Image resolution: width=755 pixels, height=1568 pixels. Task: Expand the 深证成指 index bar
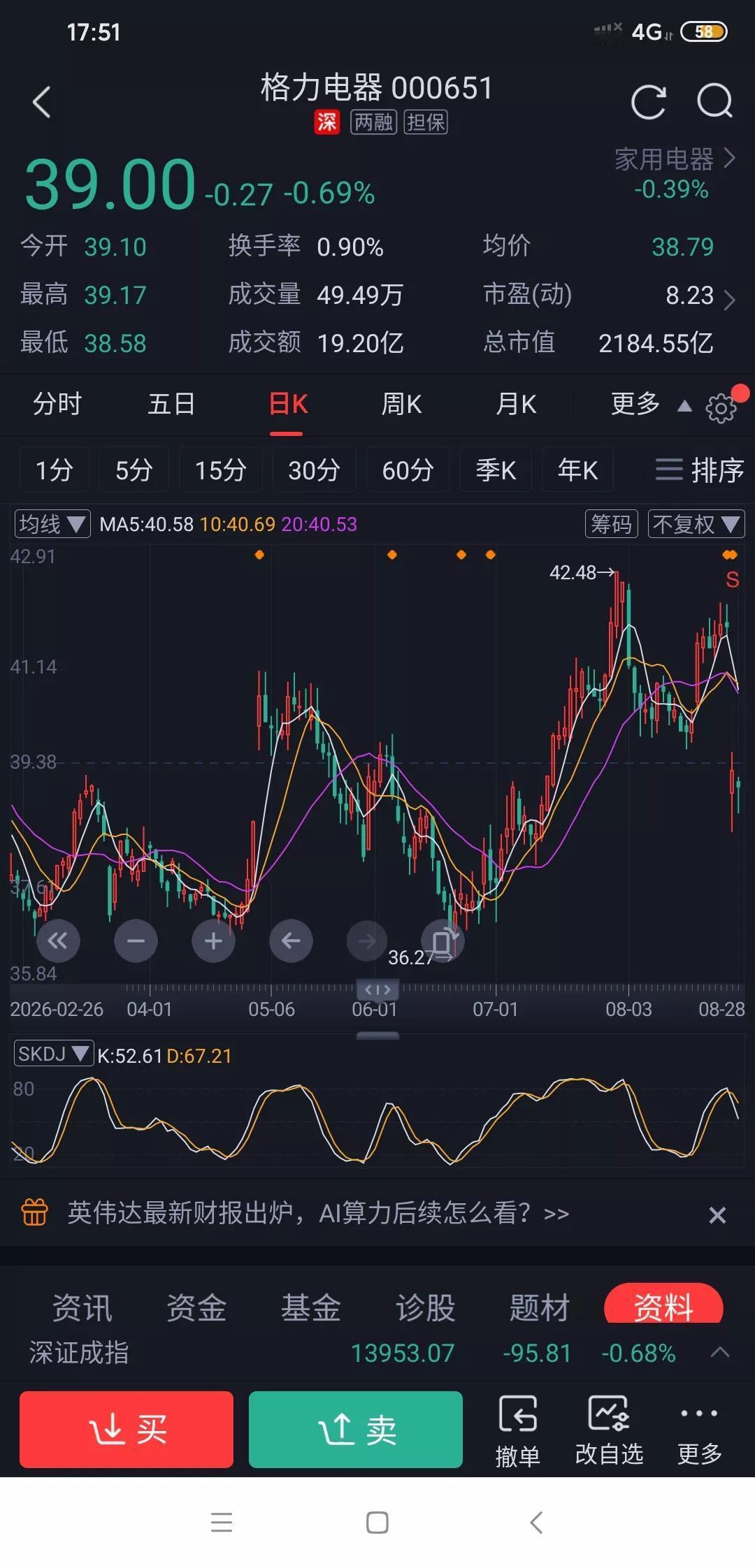coord(720,1352)
